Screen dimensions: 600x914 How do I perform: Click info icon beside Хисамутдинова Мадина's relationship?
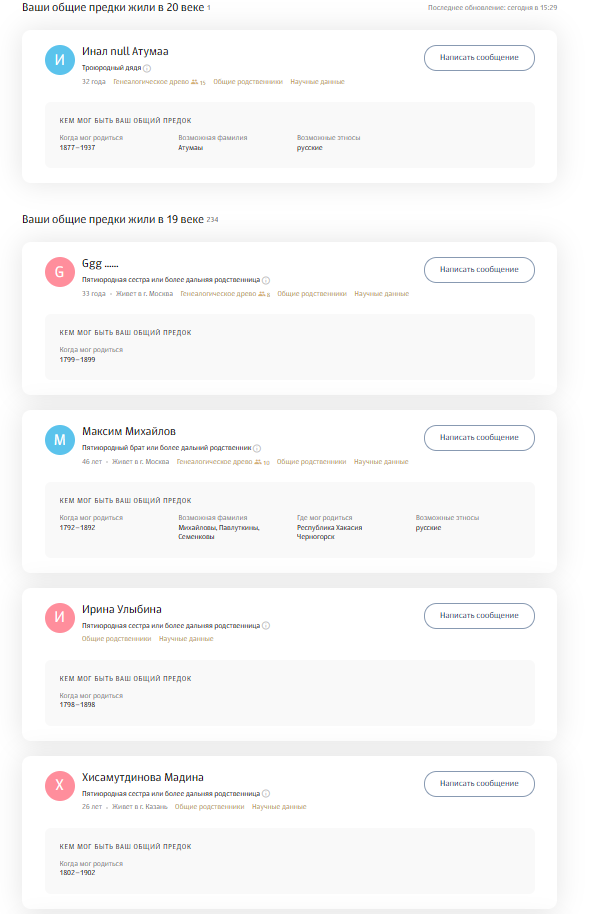[x=266, y=794]
